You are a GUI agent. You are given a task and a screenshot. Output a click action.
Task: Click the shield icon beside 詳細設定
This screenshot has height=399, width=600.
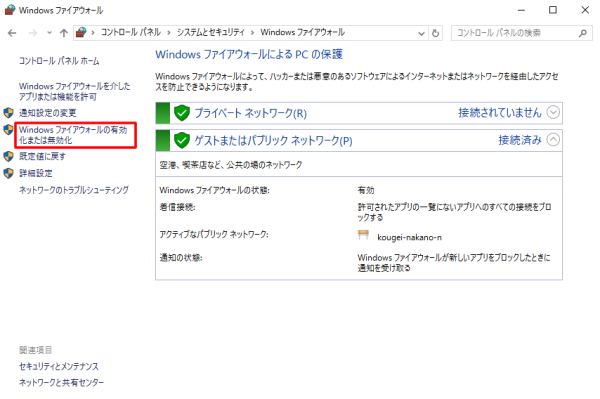pos(8,173)
